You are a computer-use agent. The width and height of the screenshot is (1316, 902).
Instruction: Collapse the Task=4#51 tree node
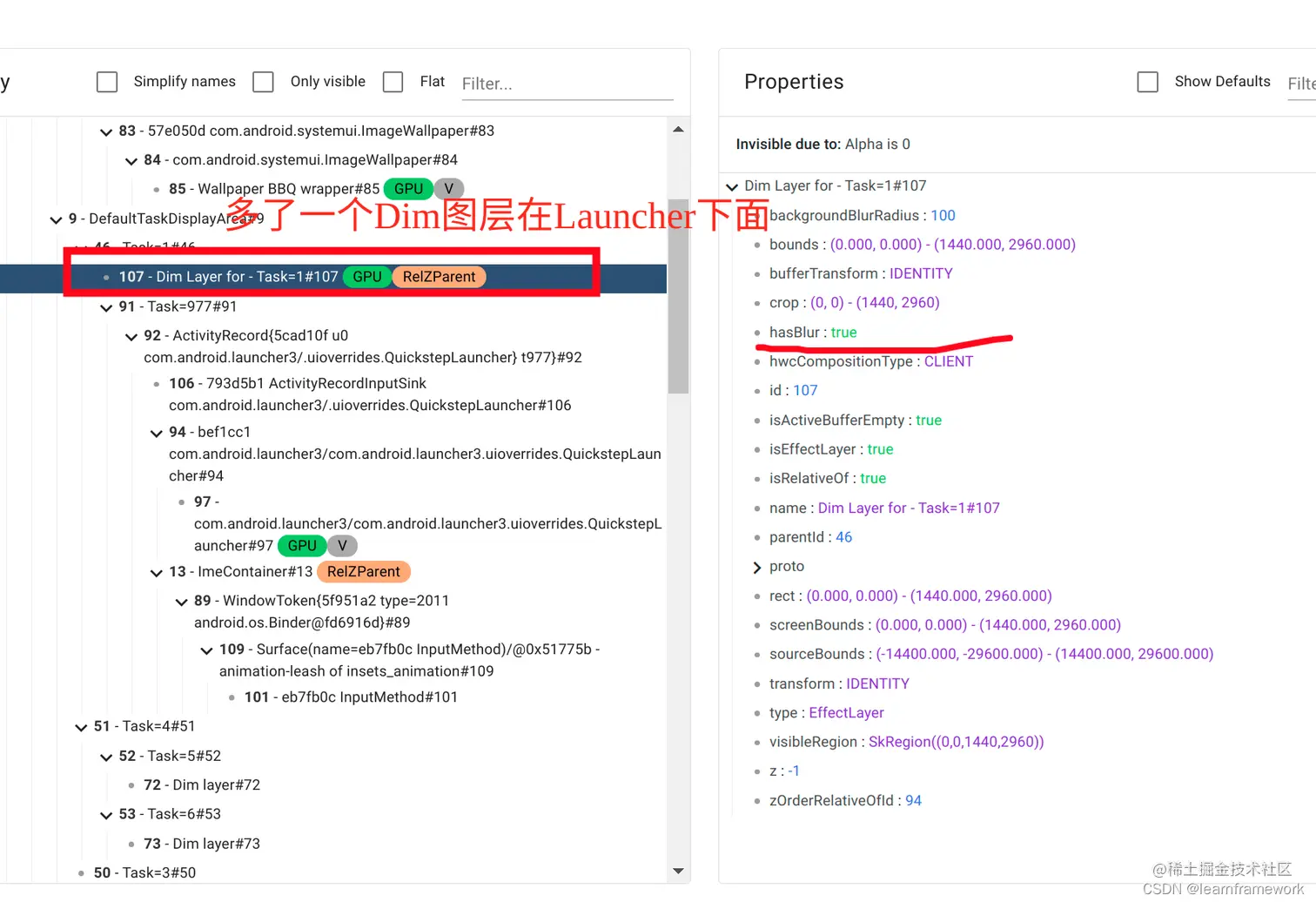click(81, 726)
